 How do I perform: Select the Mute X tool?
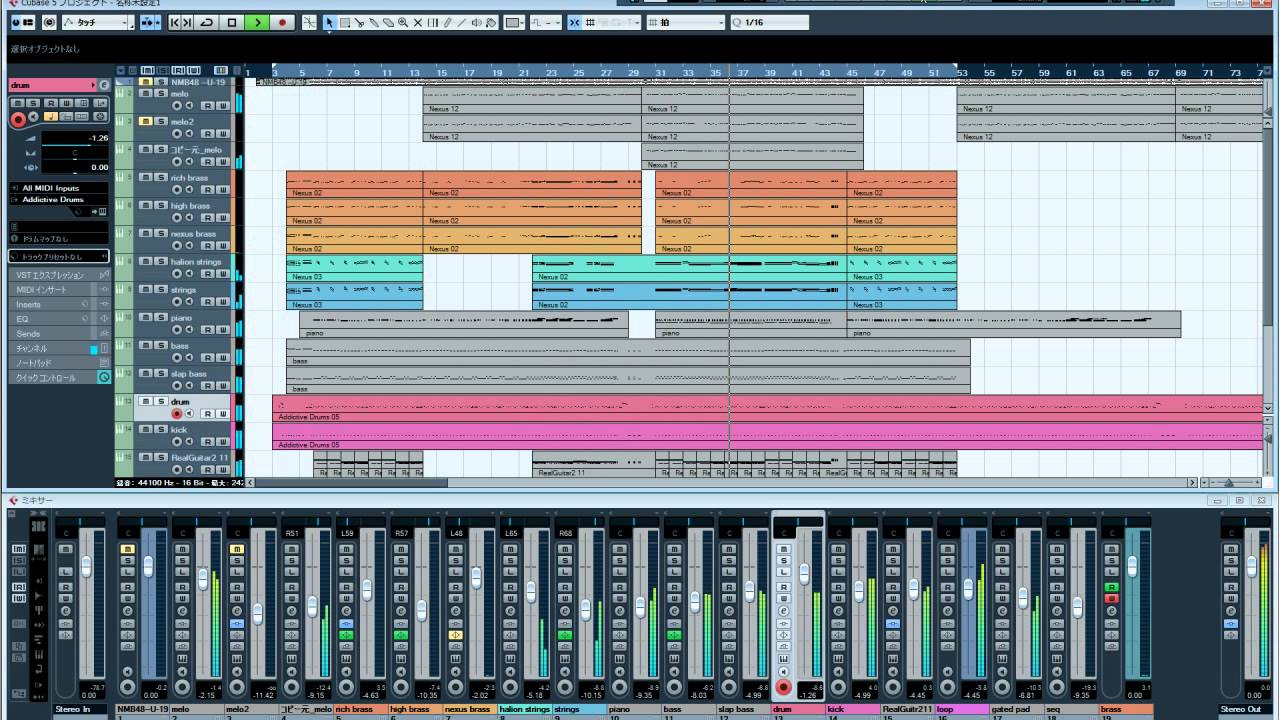click(x=418, y=22)
